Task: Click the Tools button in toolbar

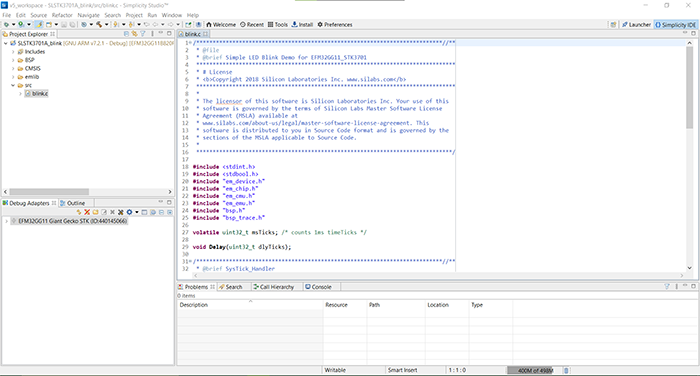Action: click(x=278, y=25)
